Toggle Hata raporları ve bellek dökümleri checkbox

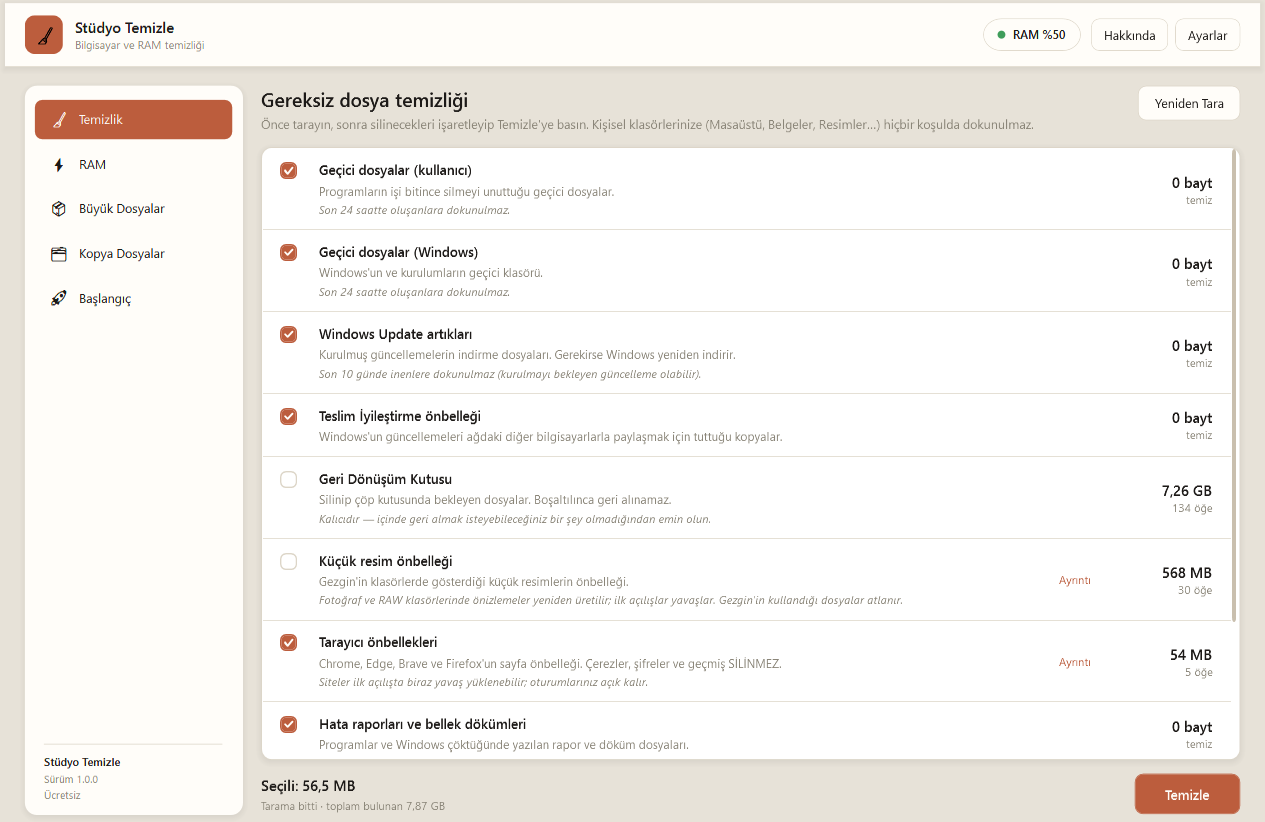pyautogui.click(x=289, y=725)
